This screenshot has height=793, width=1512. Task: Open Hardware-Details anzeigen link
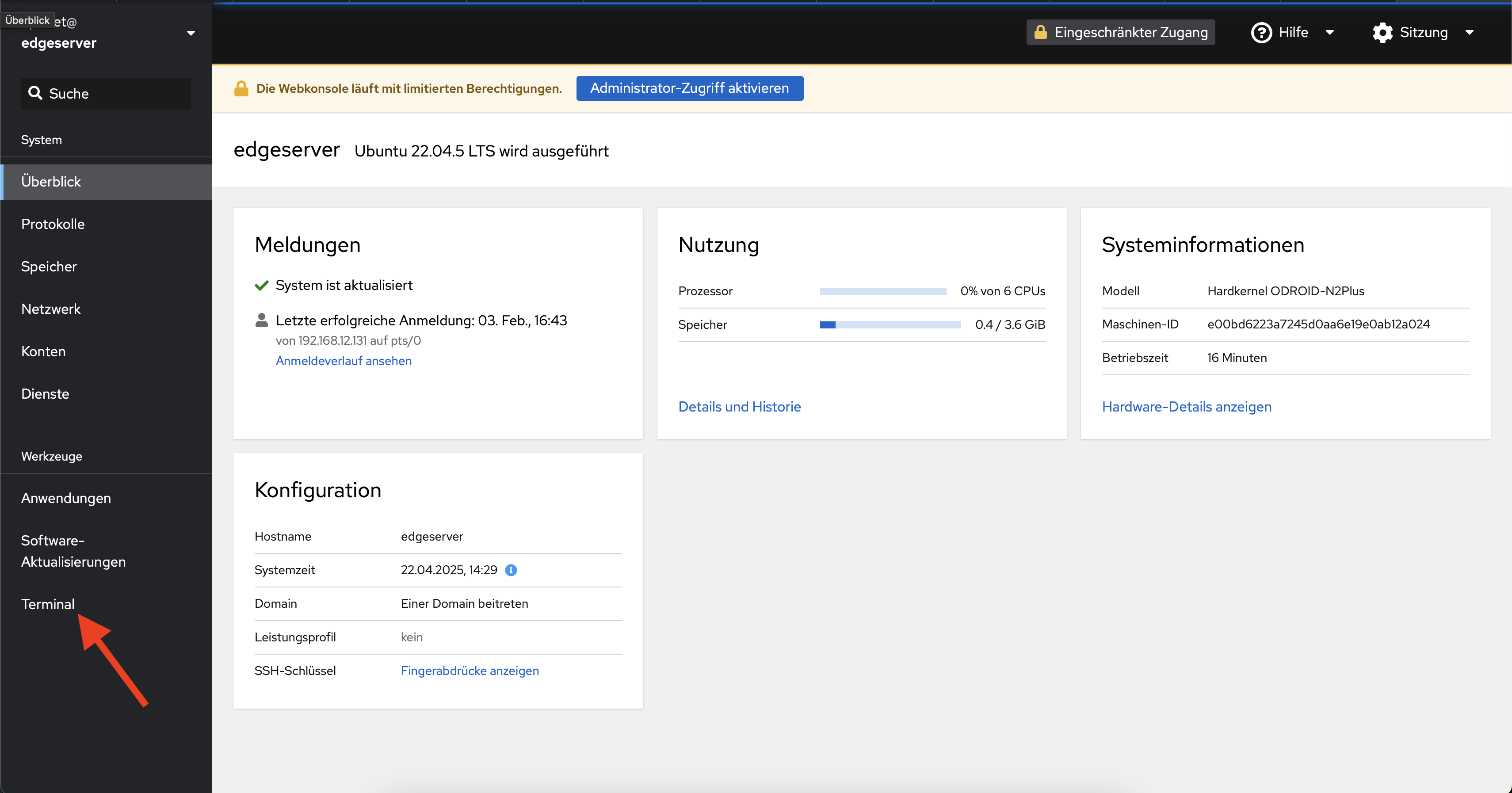point(1187,407)
